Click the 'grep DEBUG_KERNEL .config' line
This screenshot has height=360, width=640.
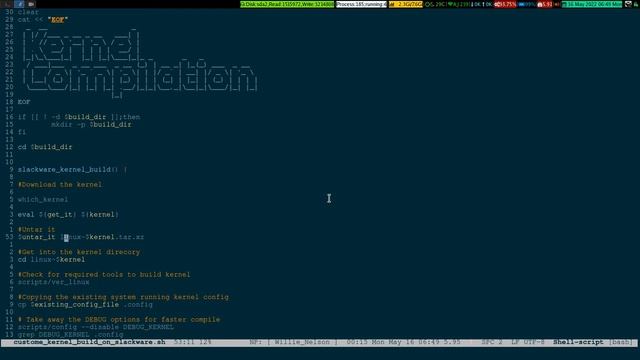(70, 334)
